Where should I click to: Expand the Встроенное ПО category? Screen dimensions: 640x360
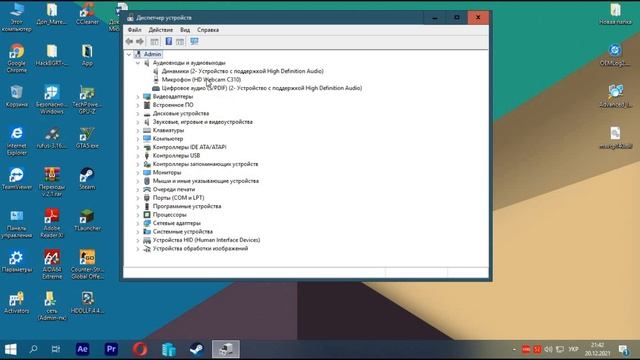(x=138, y=105)
